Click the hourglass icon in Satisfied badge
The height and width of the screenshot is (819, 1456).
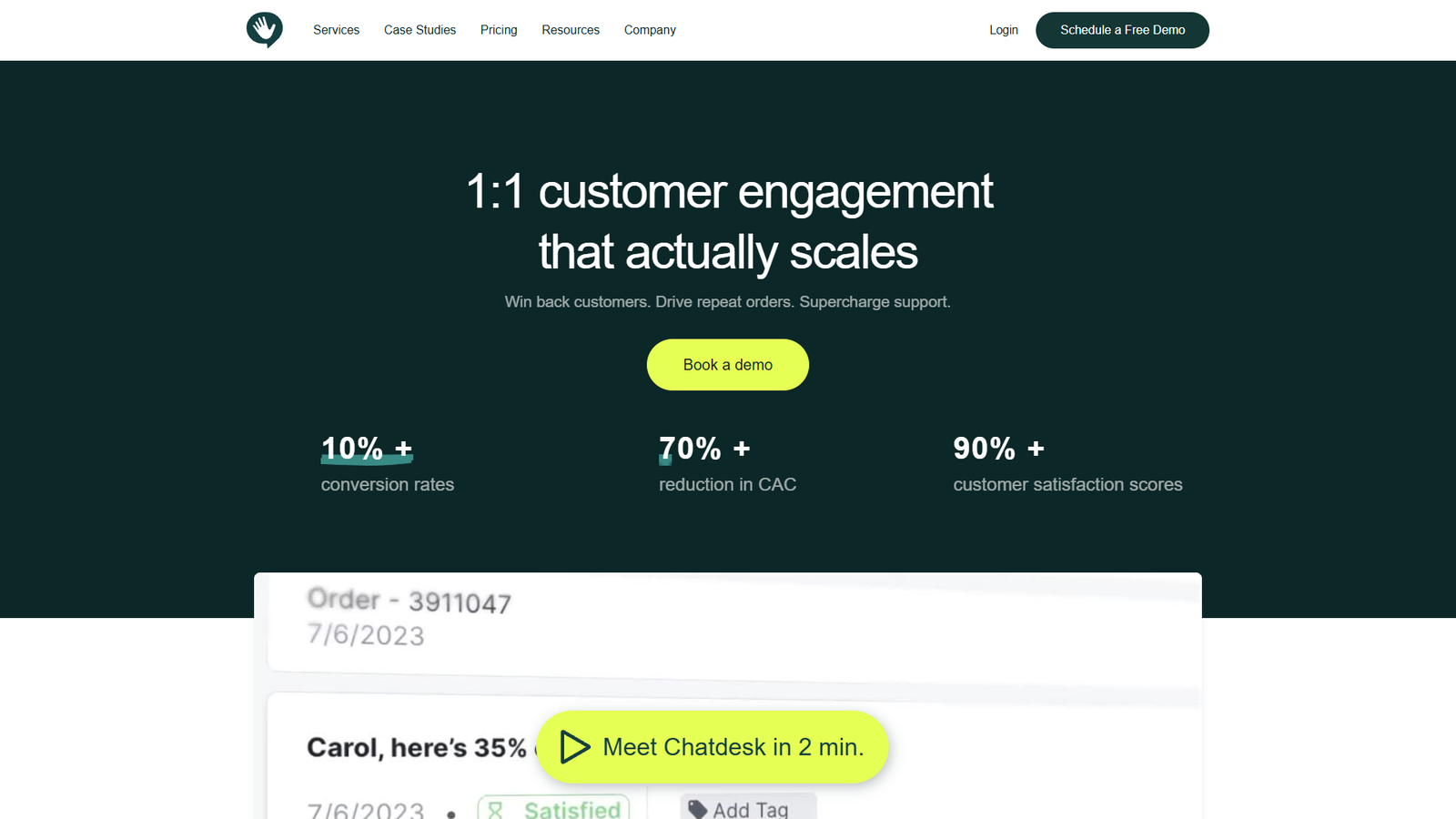495,808
